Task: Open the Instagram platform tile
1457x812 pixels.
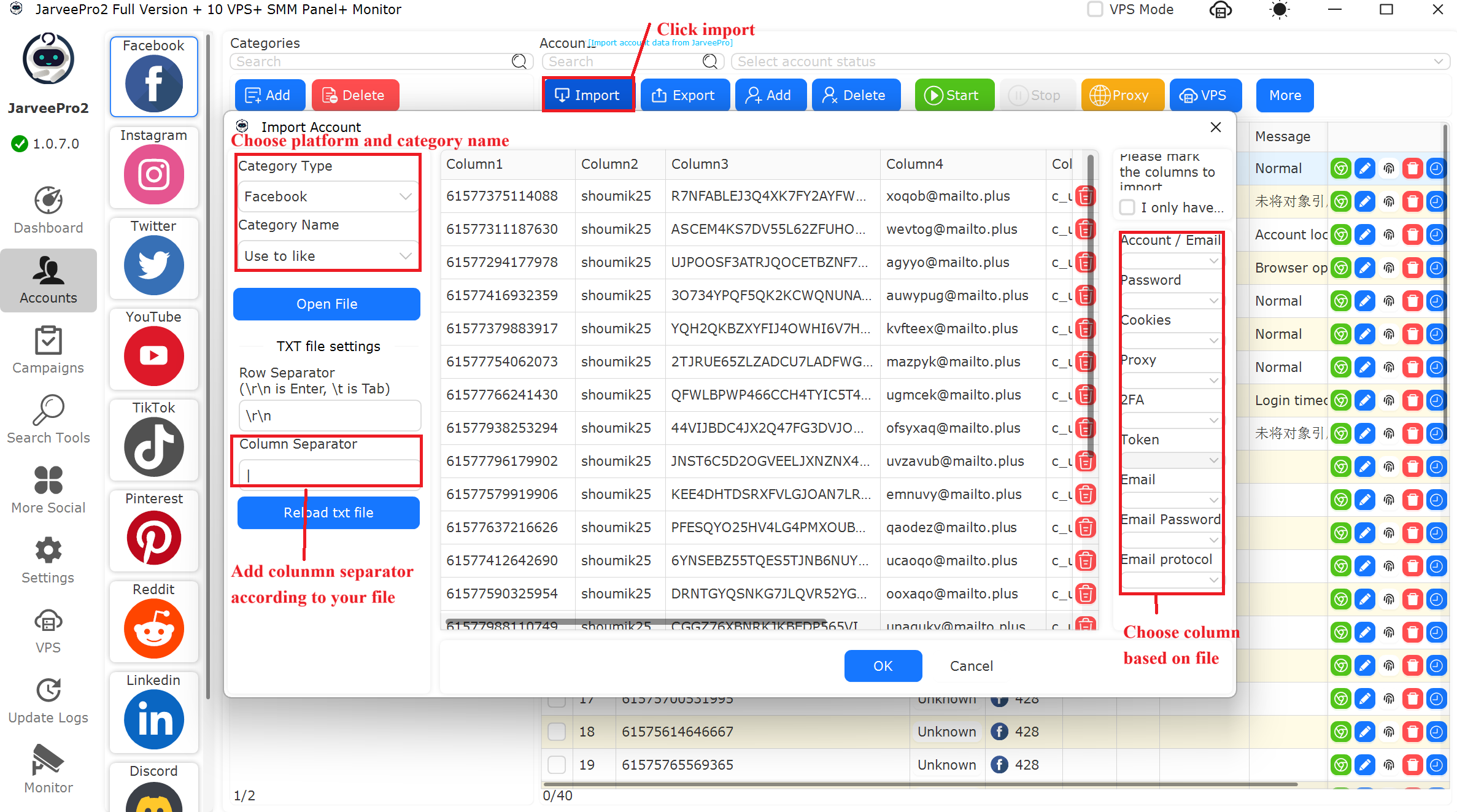Action: click(153, 168)
